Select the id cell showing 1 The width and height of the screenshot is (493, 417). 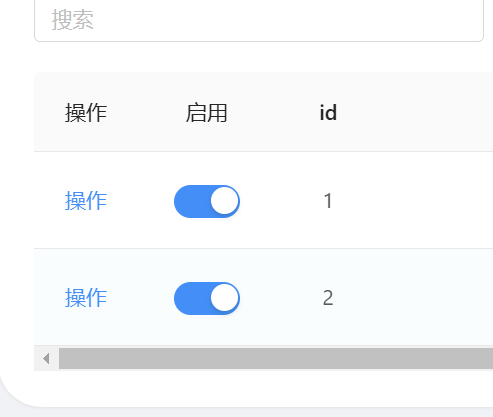[x=328, y=201]
